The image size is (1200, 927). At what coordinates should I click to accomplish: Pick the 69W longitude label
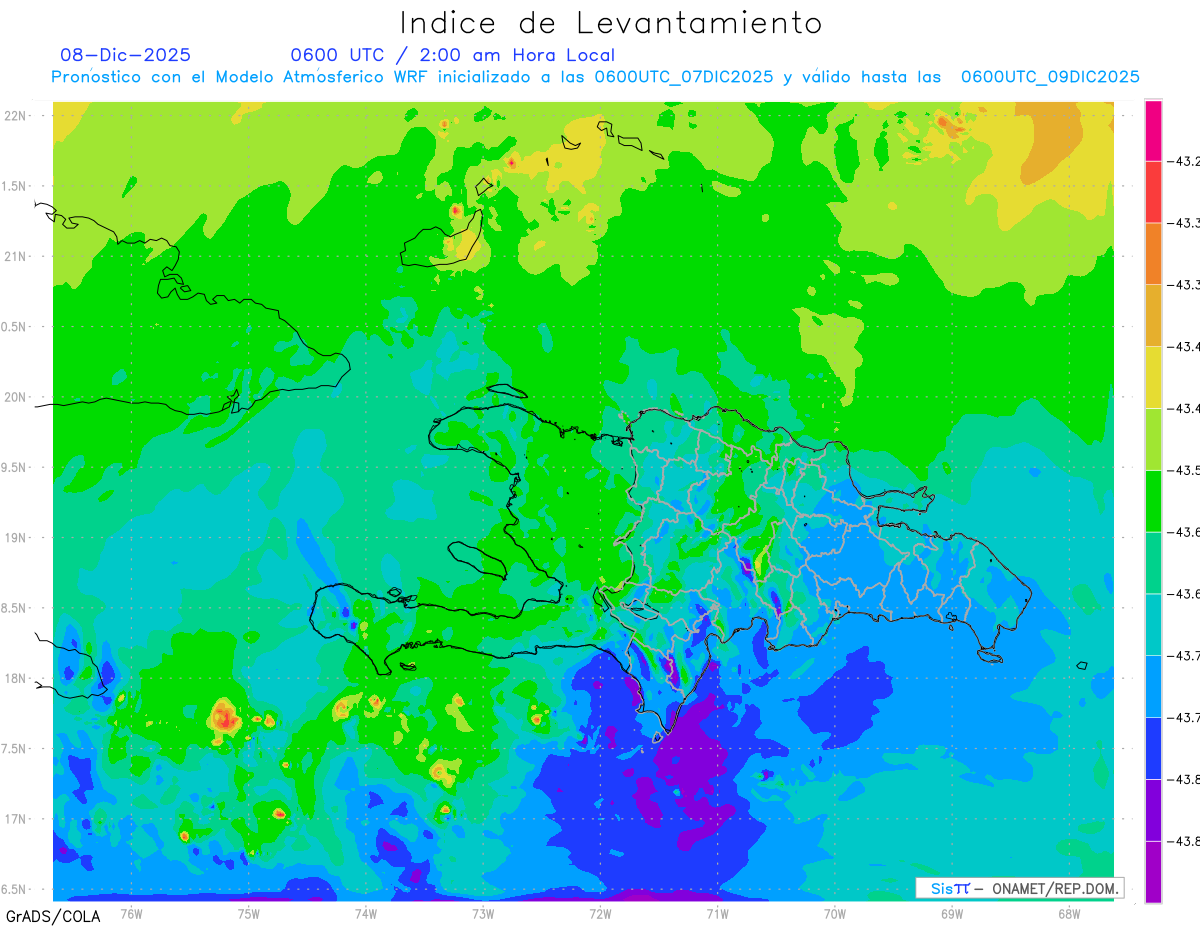pos(952,913)
